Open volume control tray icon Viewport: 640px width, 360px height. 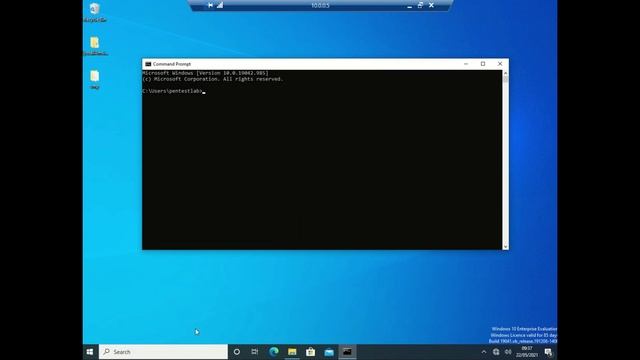(x=508, y=352)
